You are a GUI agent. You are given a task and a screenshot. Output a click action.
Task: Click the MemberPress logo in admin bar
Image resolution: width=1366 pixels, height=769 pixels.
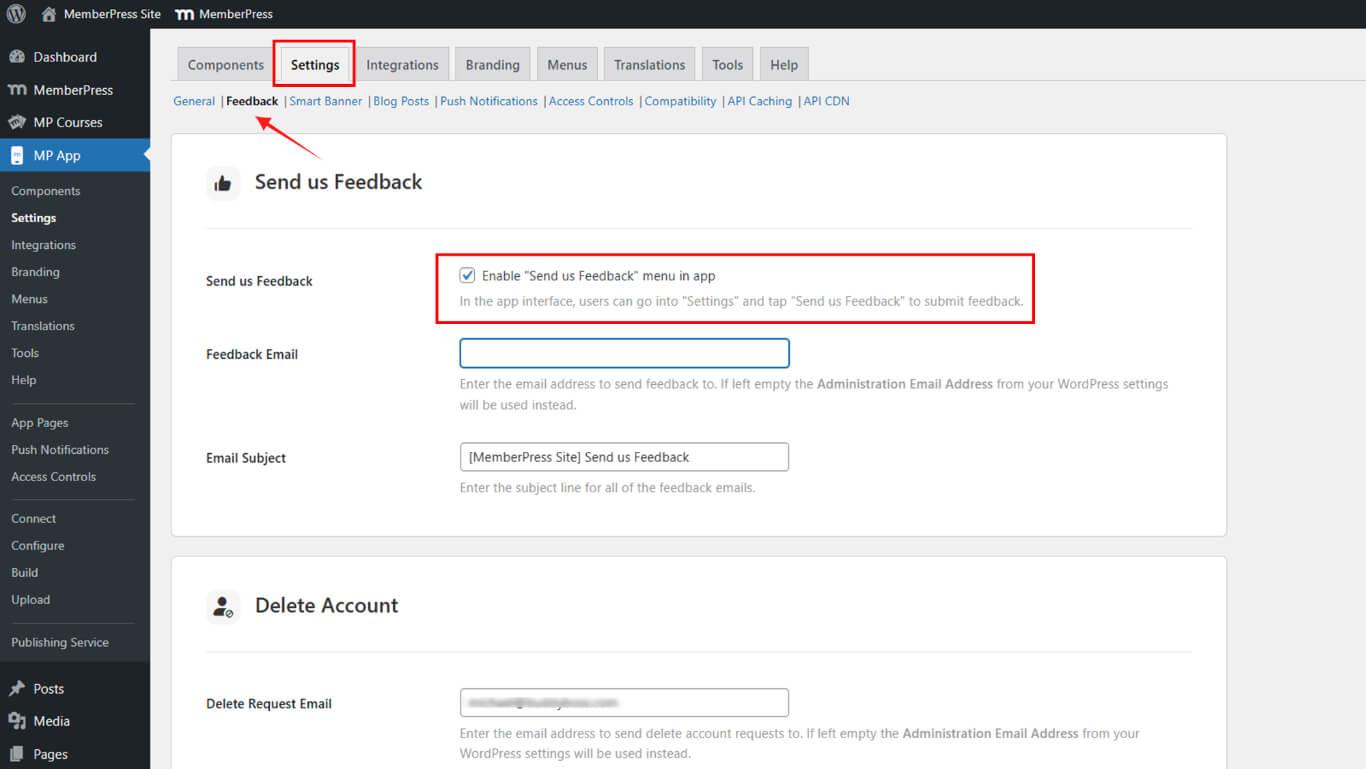pyautogui.click(x=184, y=14)
